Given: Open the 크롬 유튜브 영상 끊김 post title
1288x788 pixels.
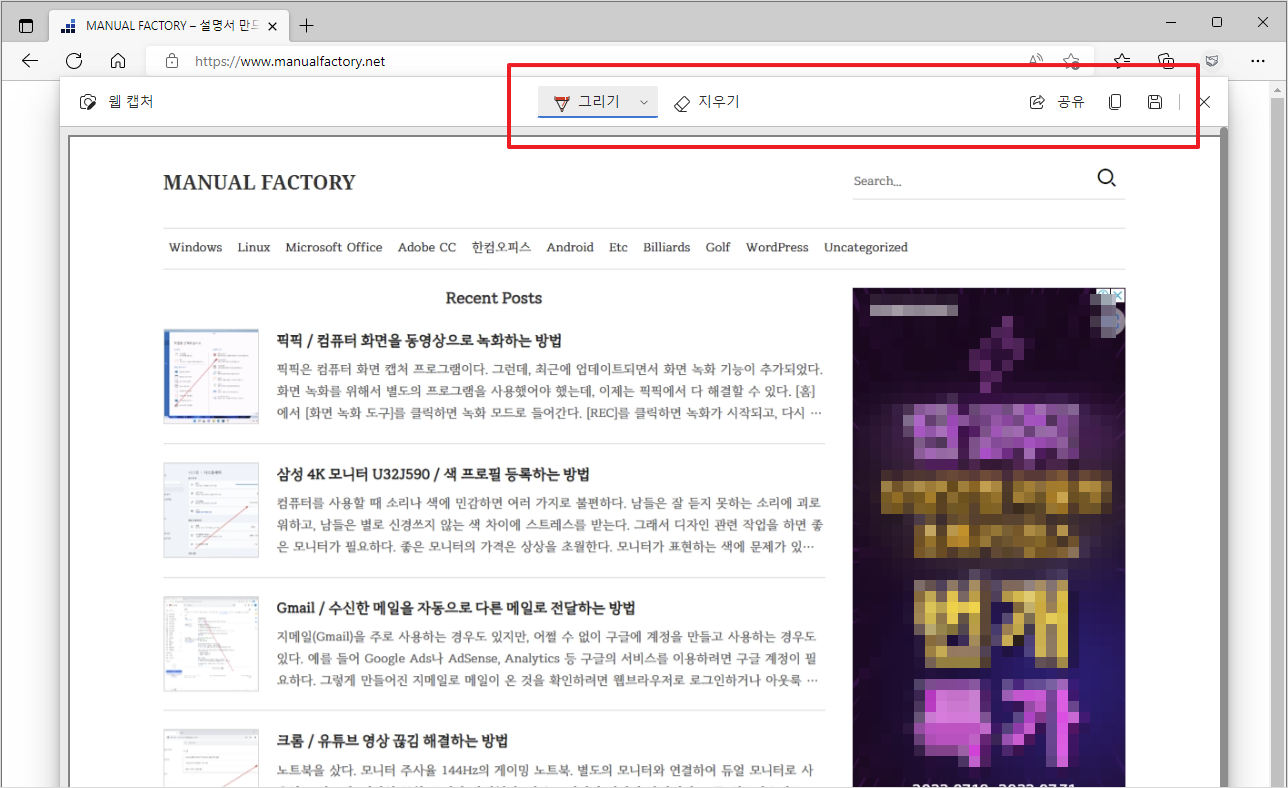Looking at the screenshot, I should (x=393, y=741).
